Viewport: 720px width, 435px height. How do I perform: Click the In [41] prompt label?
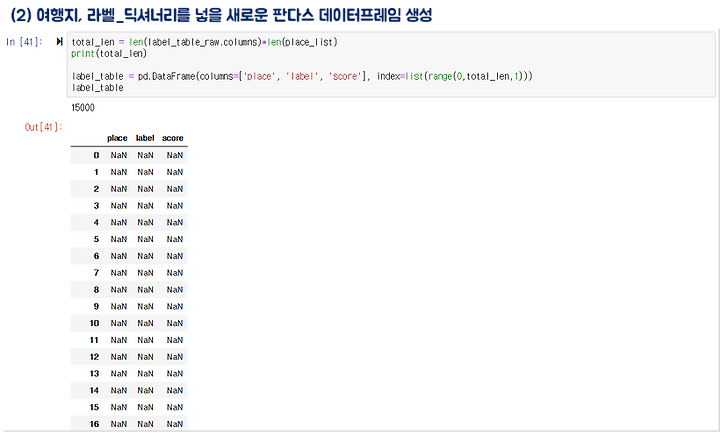click(x=24, y=42)
